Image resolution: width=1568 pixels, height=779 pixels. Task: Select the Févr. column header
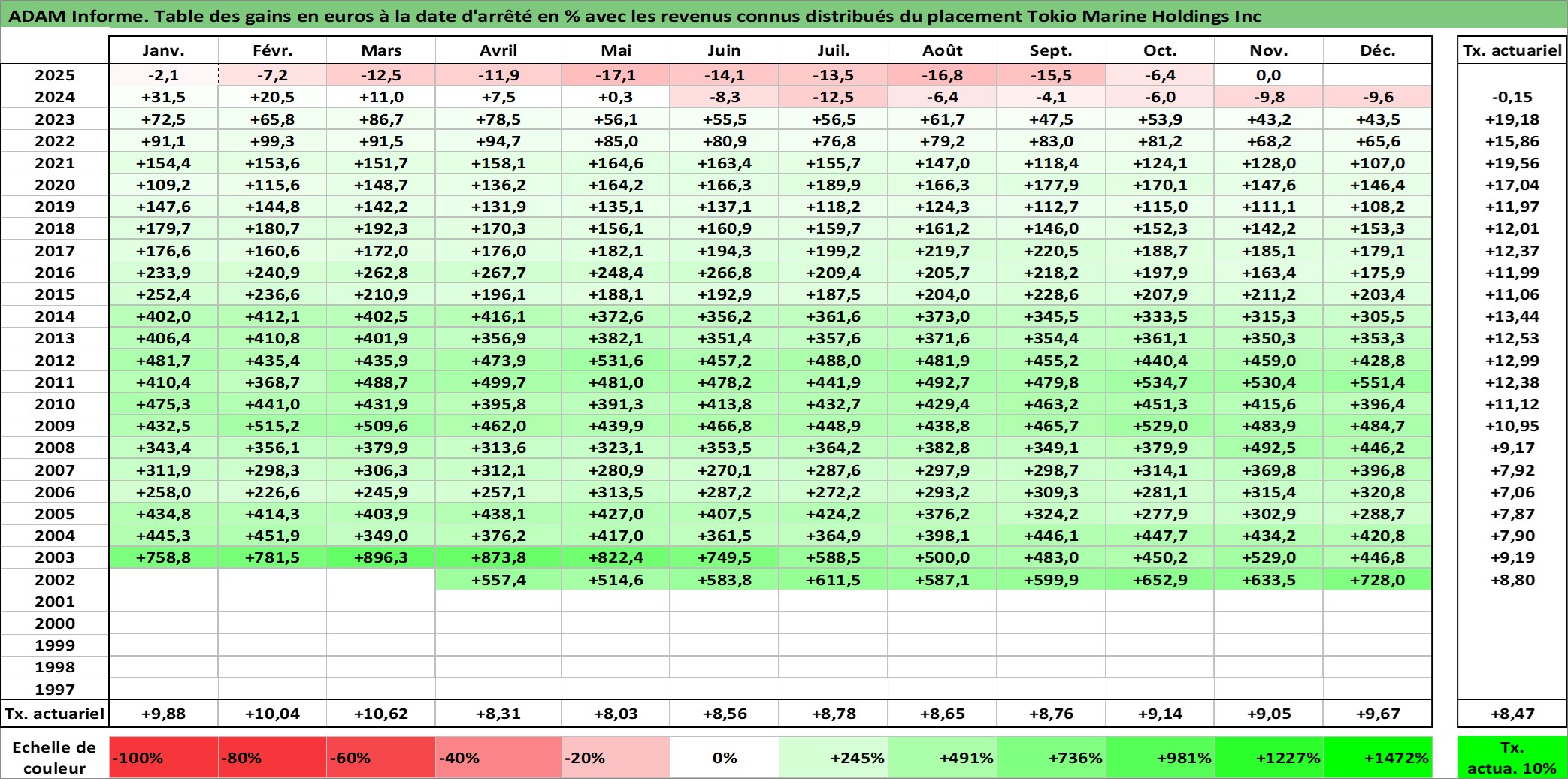pyautogui.click(x=272, y=50)
